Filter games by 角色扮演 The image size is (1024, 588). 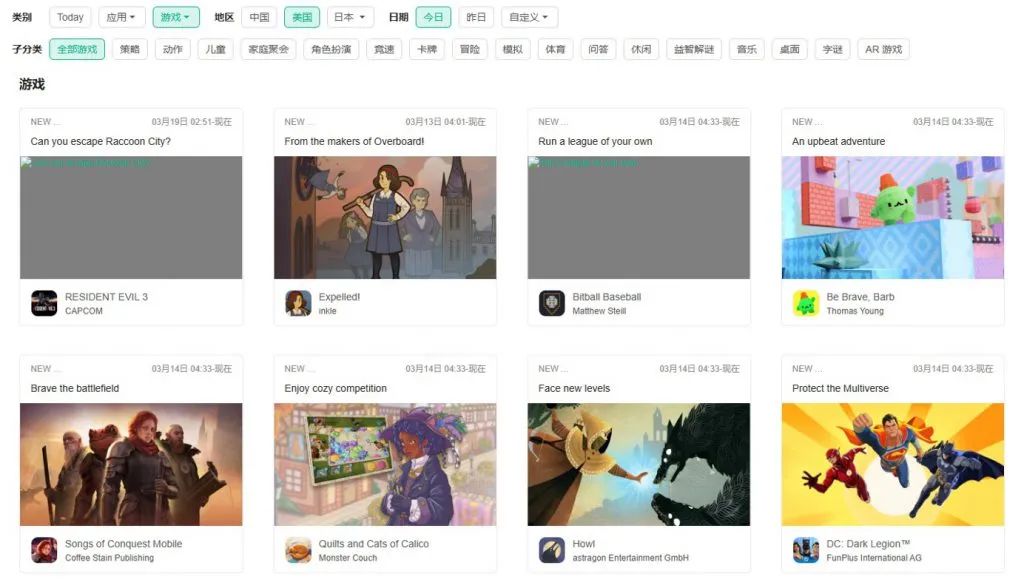click(331, 49)
